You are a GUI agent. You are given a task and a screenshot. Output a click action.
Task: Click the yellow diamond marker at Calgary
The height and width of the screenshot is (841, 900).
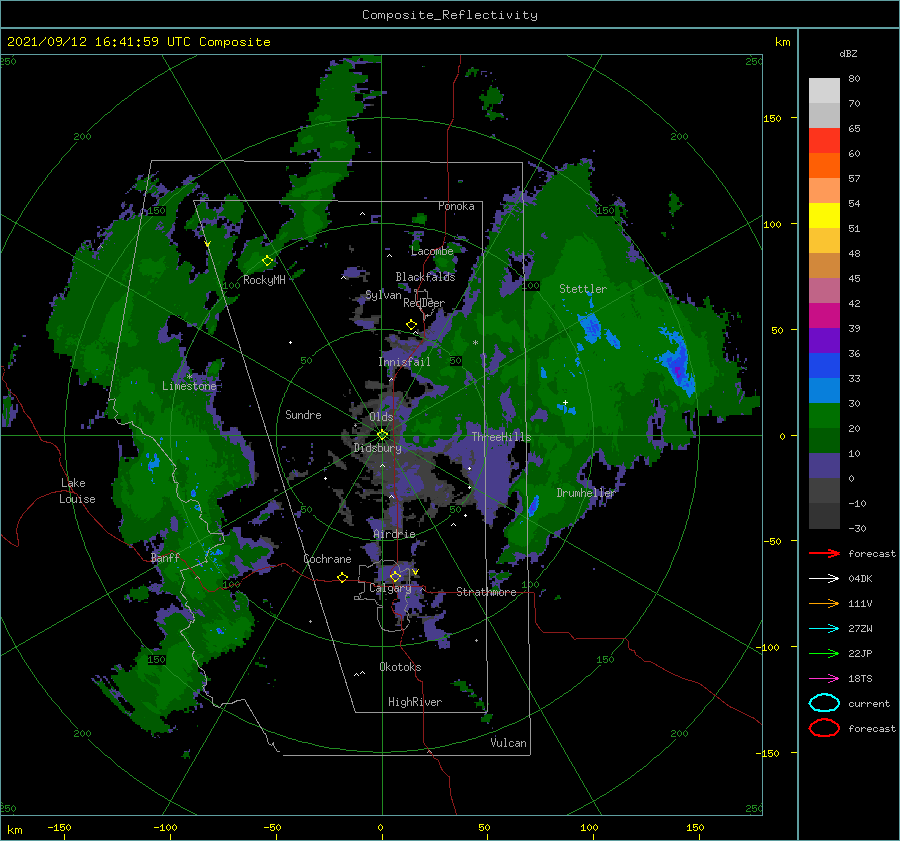point(395,576)
